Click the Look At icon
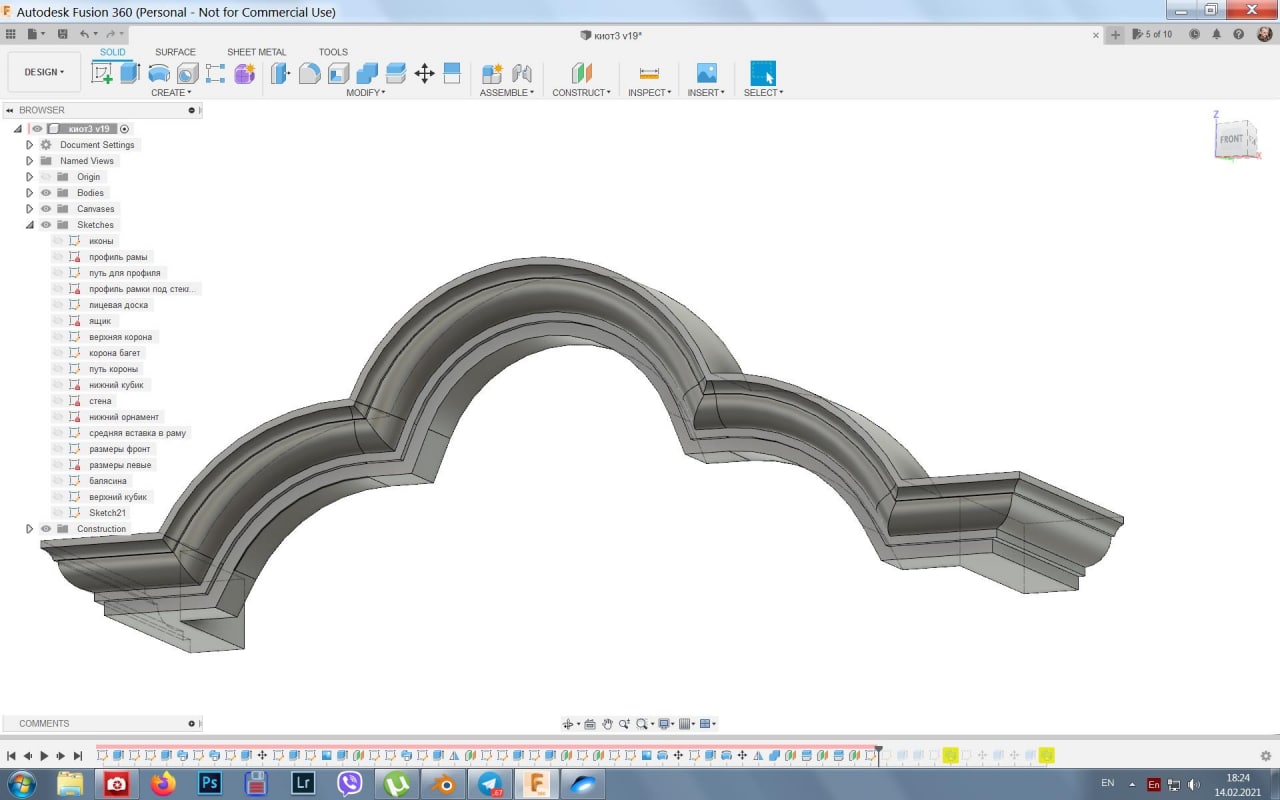 [x=590, y=724]
